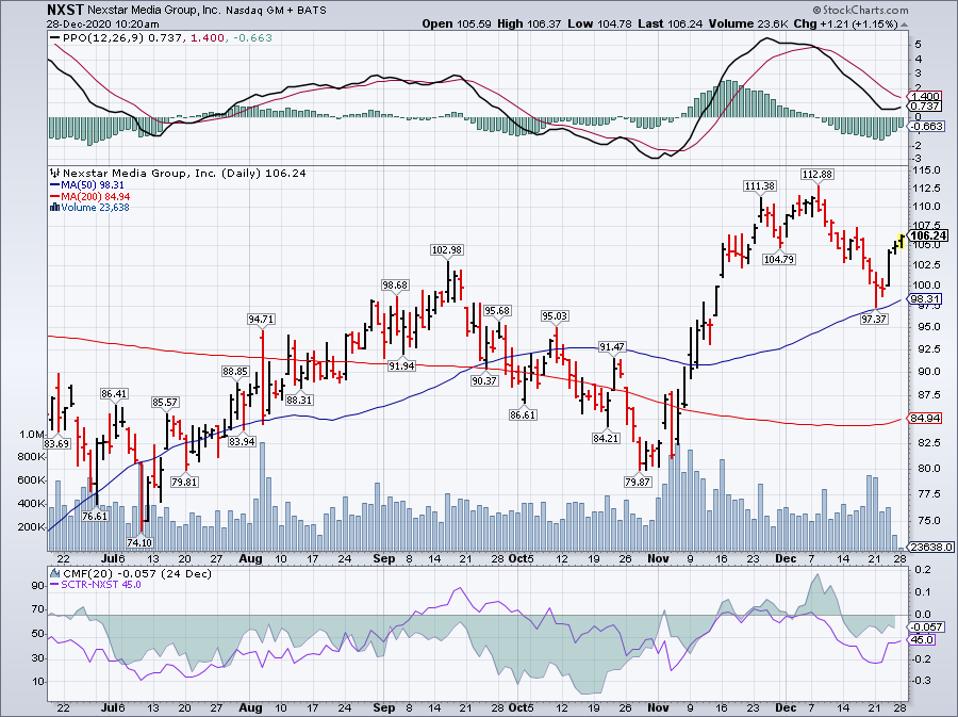Click the 85.57 price annotation
Viewport: 958px width, 717px height.
tap(165, 402)
